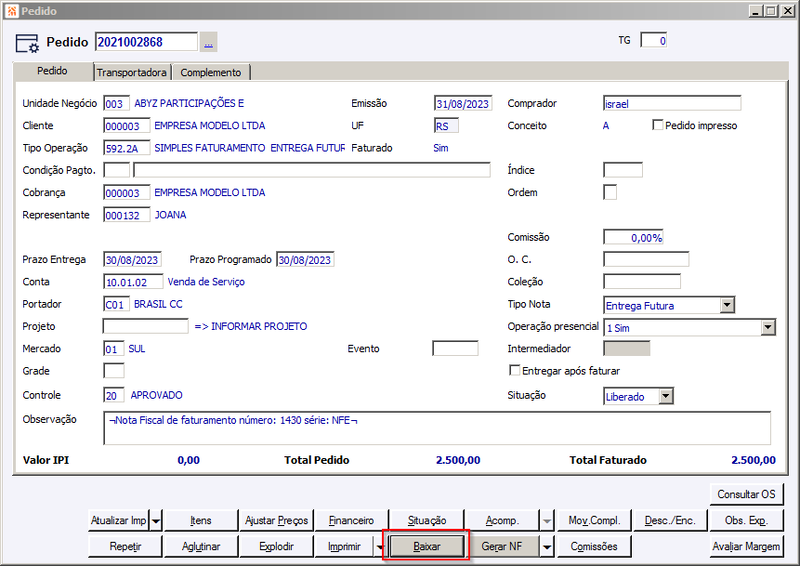
Task: Focus the Índice field
Action: pyautogui.click(x=623, y=170)
